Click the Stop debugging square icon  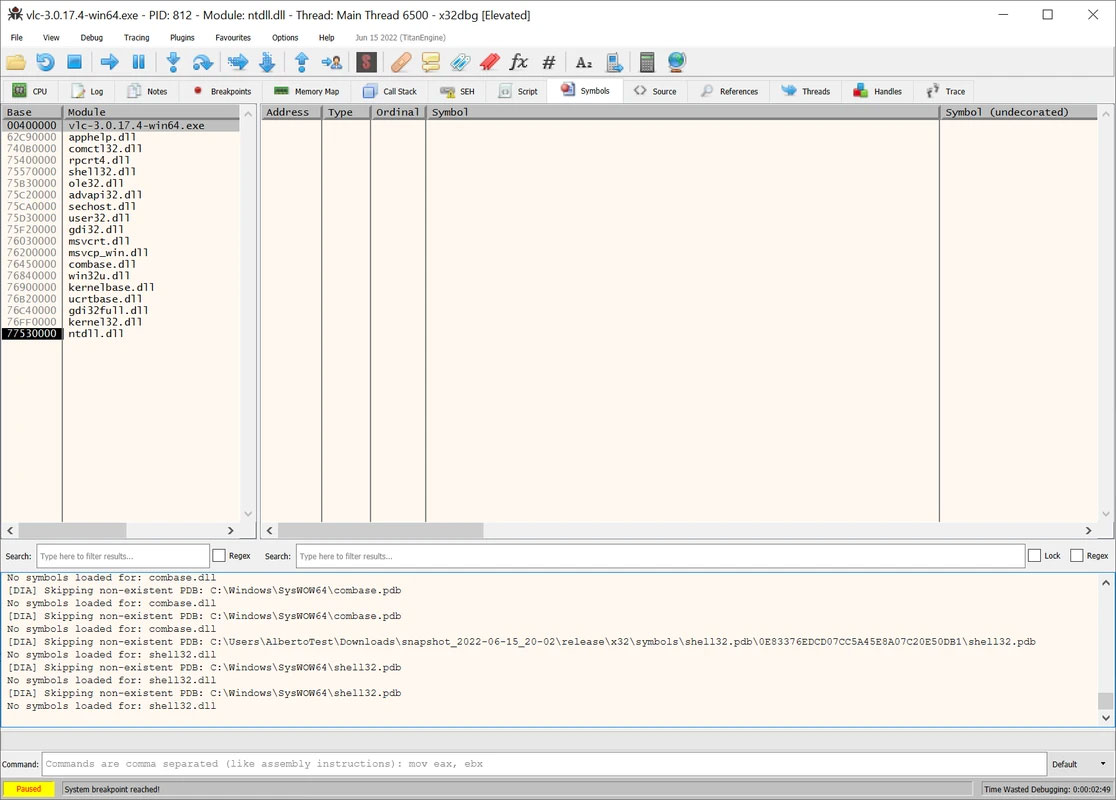(x=74, y=63)
